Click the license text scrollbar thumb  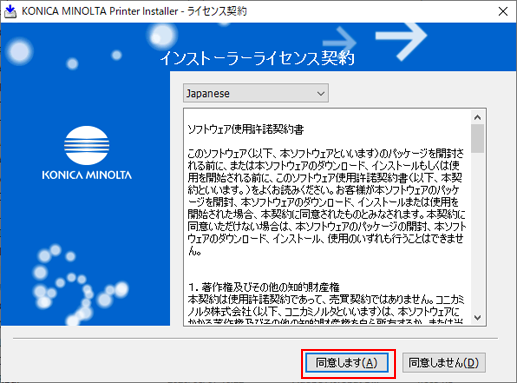(477, 138)
